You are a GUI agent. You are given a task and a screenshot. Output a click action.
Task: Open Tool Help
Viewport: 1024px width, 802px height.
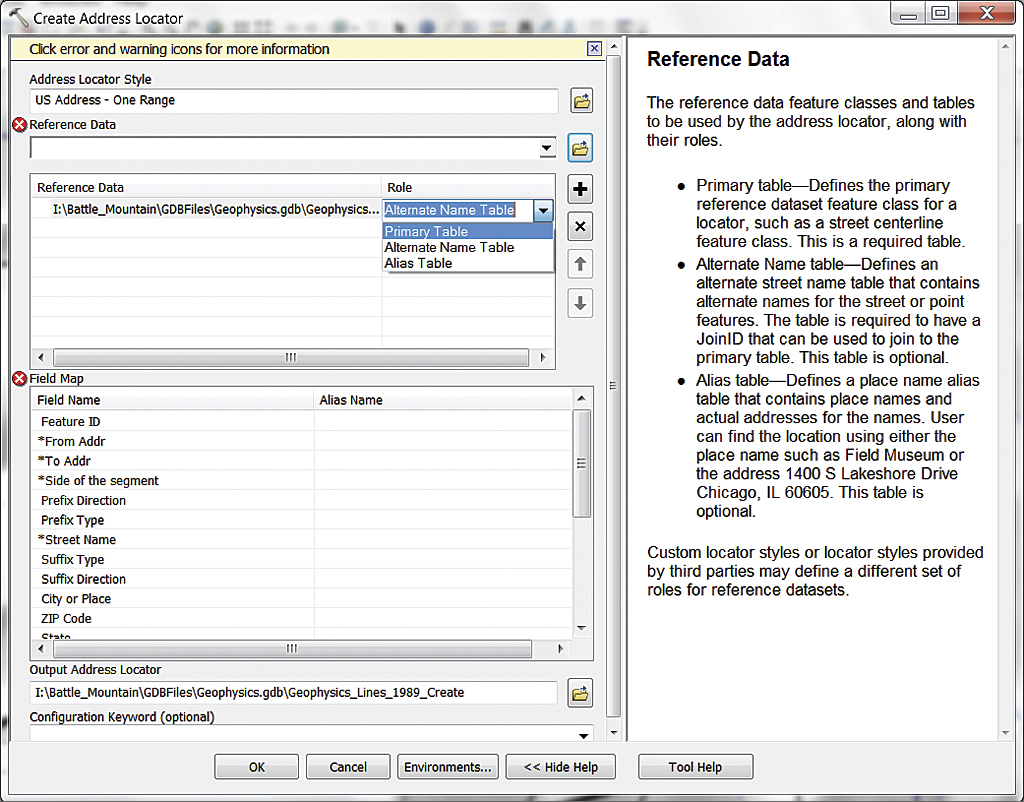[696, 767]
